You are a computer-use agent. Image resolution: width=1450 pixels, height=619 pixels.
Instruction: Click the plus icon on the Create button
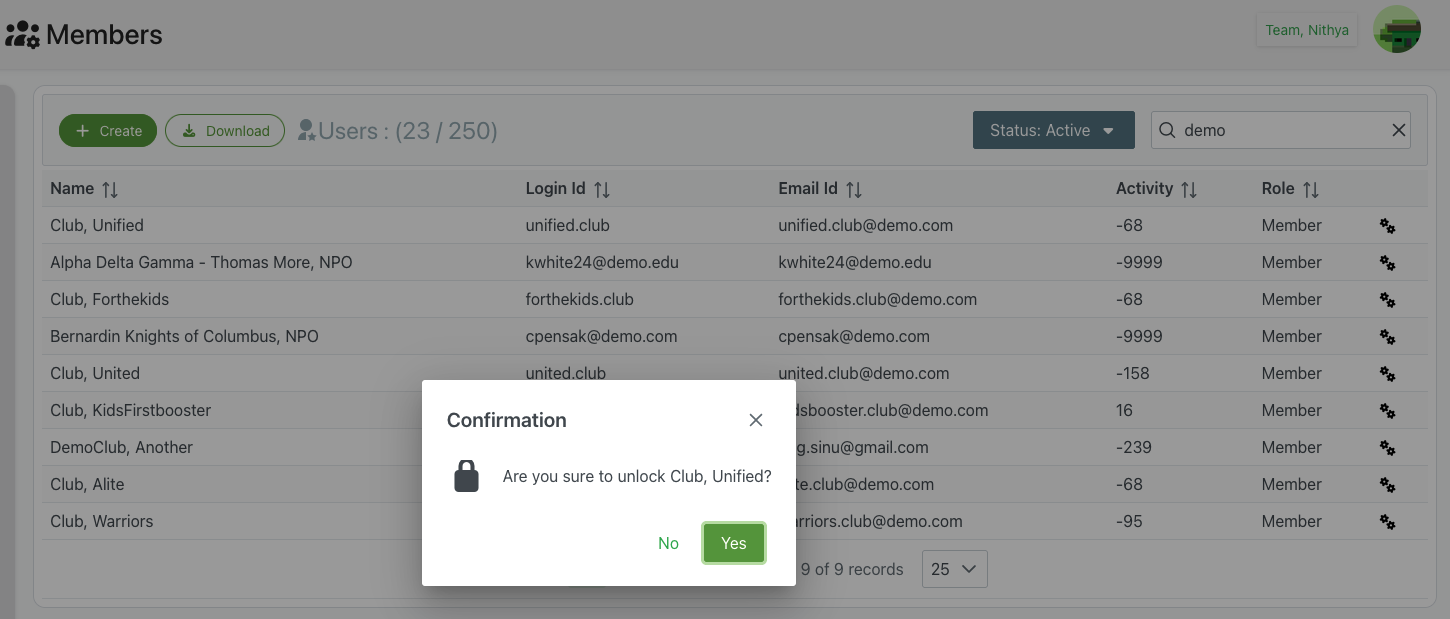pos(82,130)
